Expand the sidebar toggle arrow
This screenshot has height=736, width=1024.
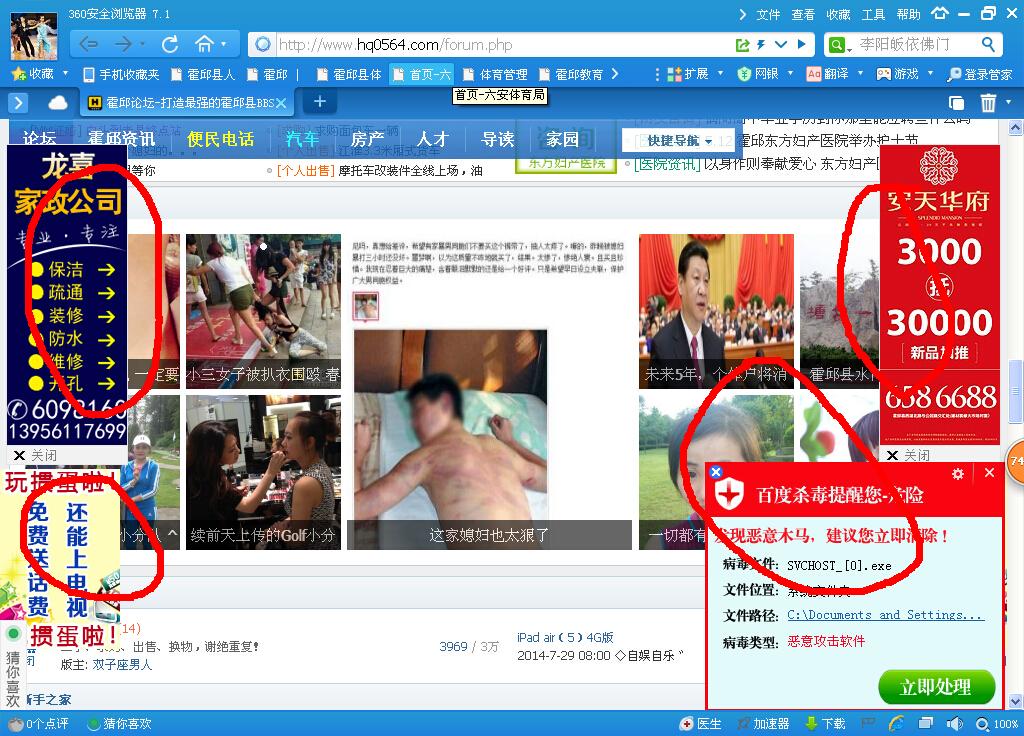click(x=18, y=103)
